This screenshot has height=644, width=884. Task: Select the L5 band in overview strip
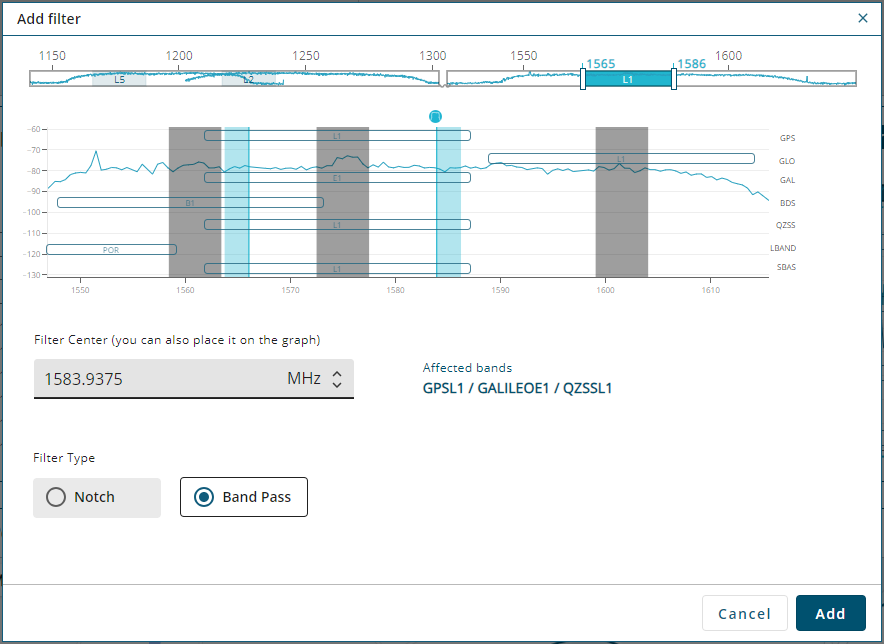pyautogui.click(x=119, y=79)
